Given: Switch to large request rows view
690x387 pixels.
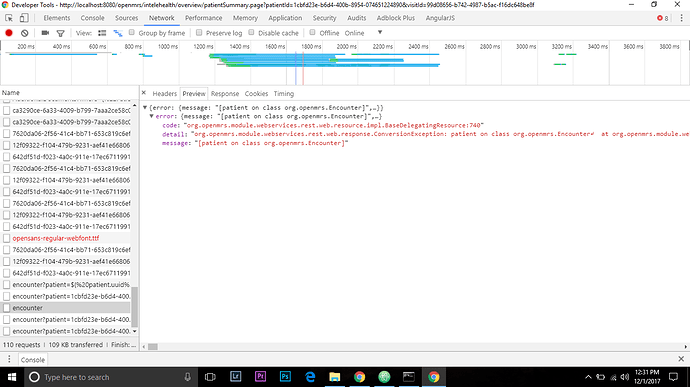Looking at the screenshot, I should (x=102, y=33).
